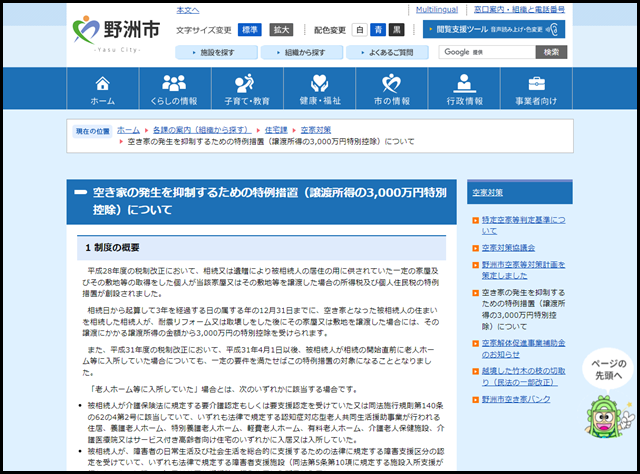Focus the Google search field
640x474 pixels.
tap(486, 51)
